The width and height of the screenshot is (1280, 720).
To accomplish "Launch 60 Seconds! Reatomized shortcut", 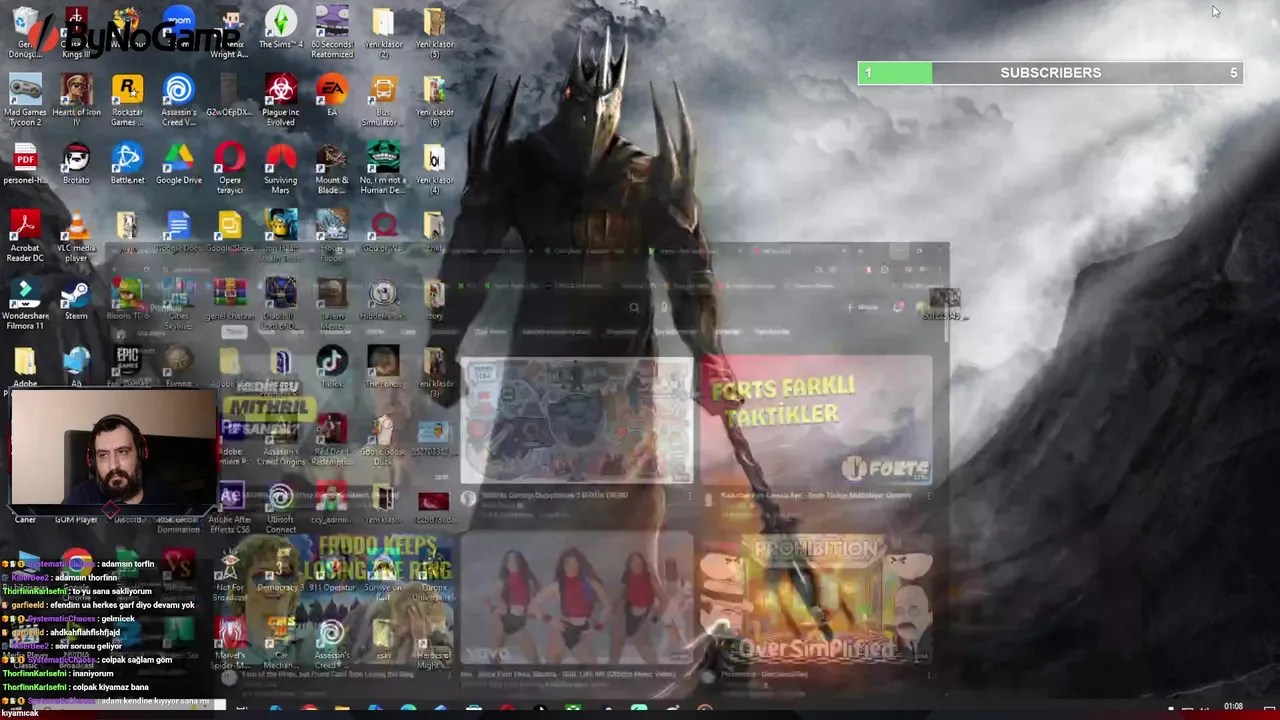I will (332, 31).
